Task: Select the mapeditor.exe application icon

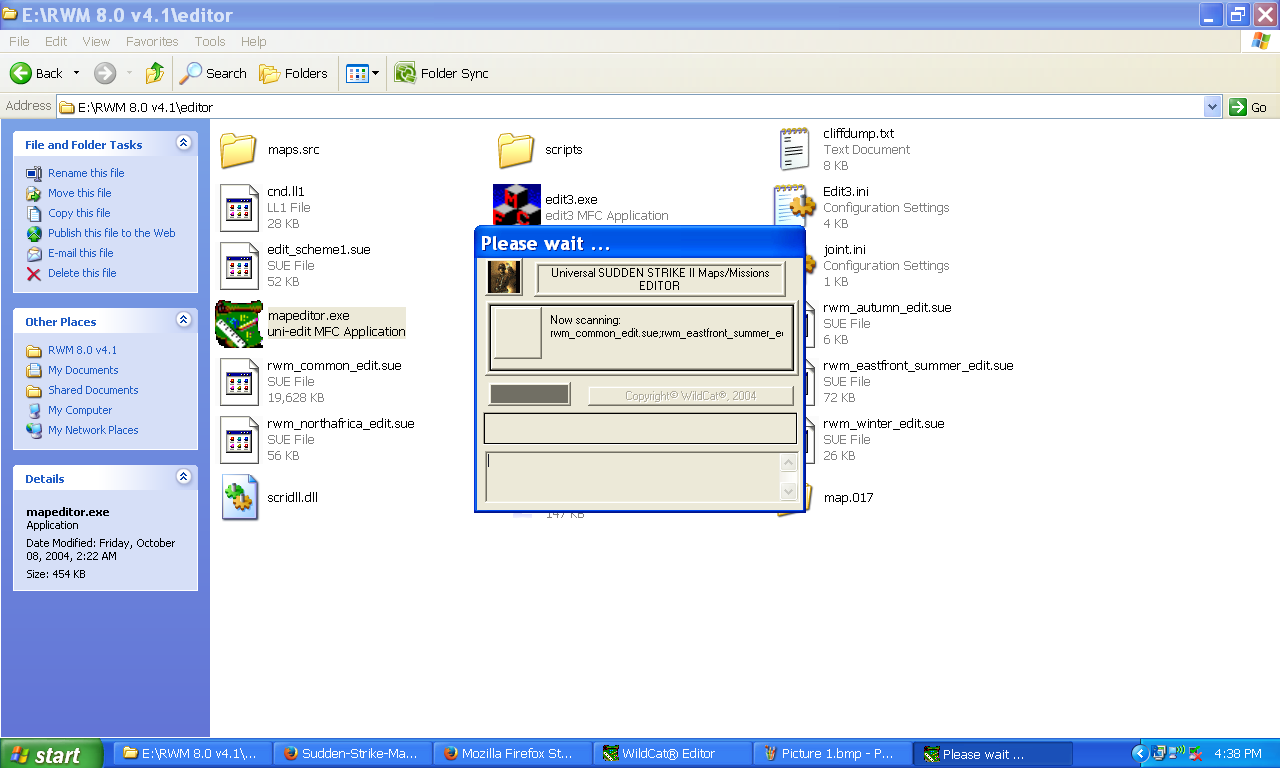Action: click(x=239, y=323)
